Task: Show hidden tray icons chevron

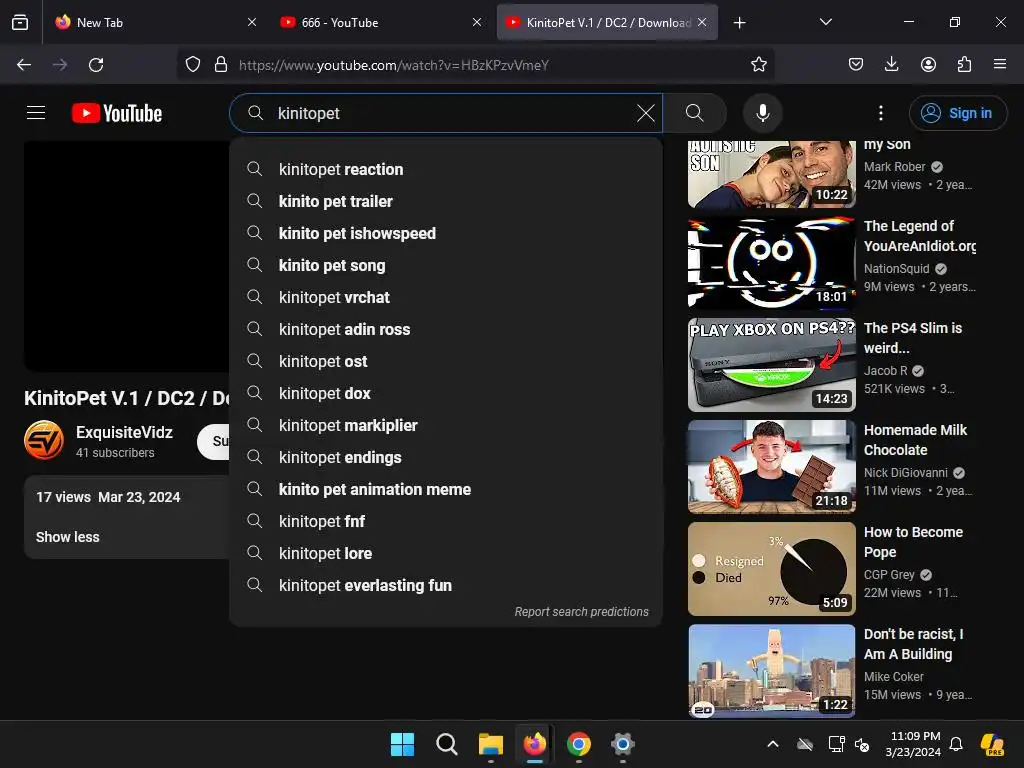Action: pos(773,744)
